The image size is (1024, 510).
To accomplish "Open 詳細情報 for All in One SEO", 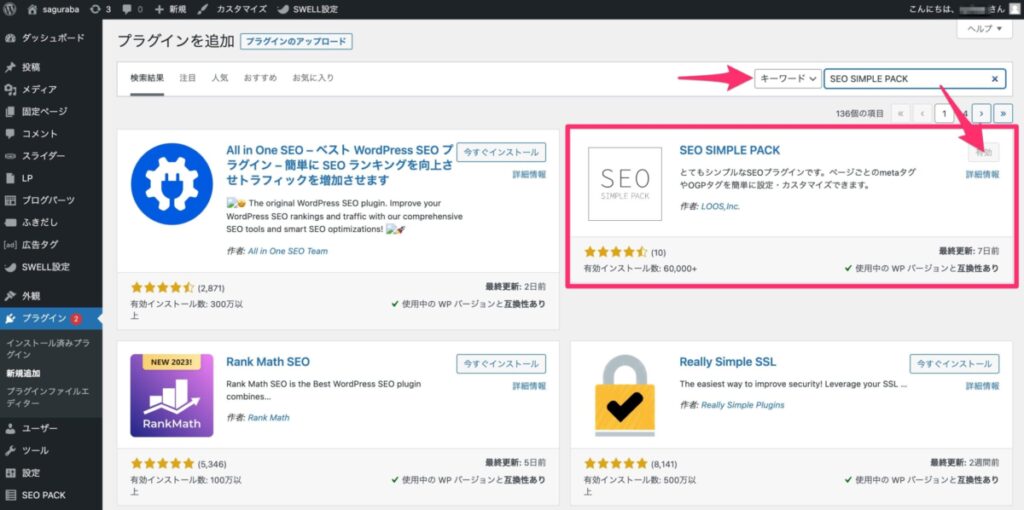I will 529,175.
